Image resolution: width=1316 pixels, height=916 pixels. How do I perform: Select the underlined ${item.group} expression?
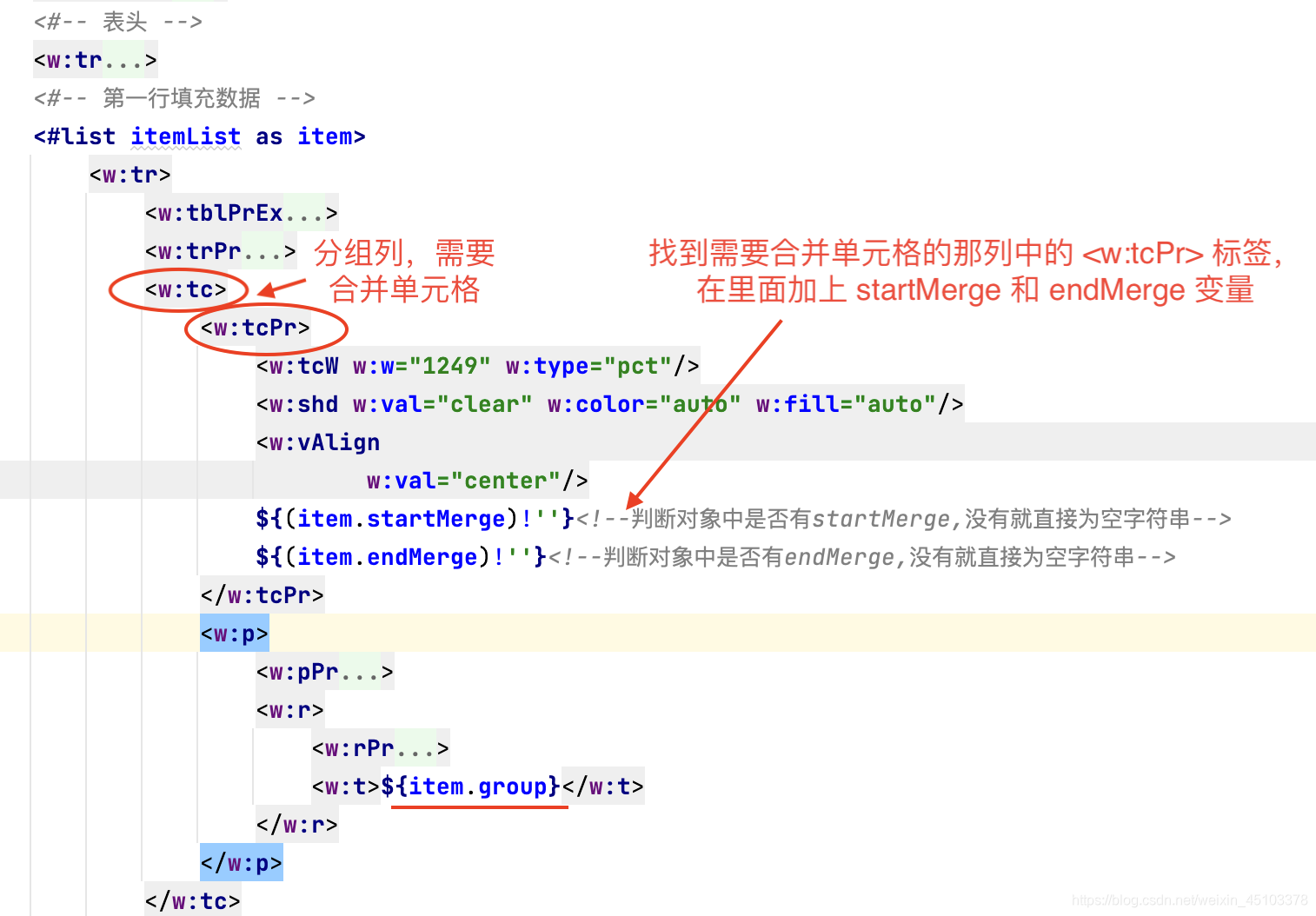click(469, 786)
